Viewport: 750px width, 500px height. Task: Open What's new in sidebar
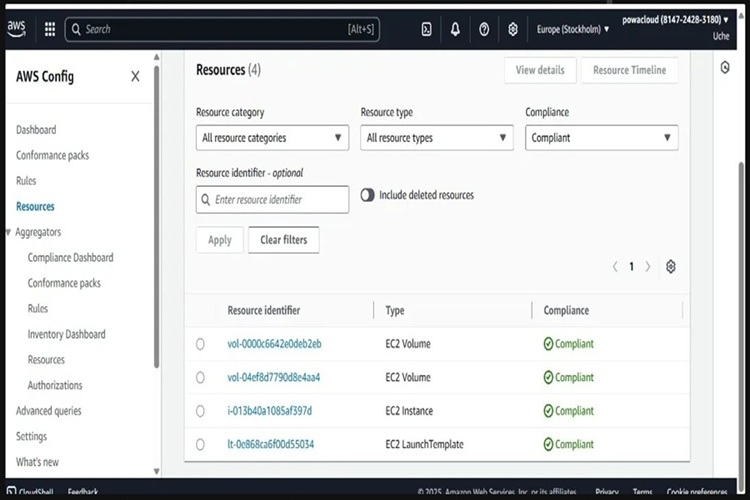tap(37, 462)
